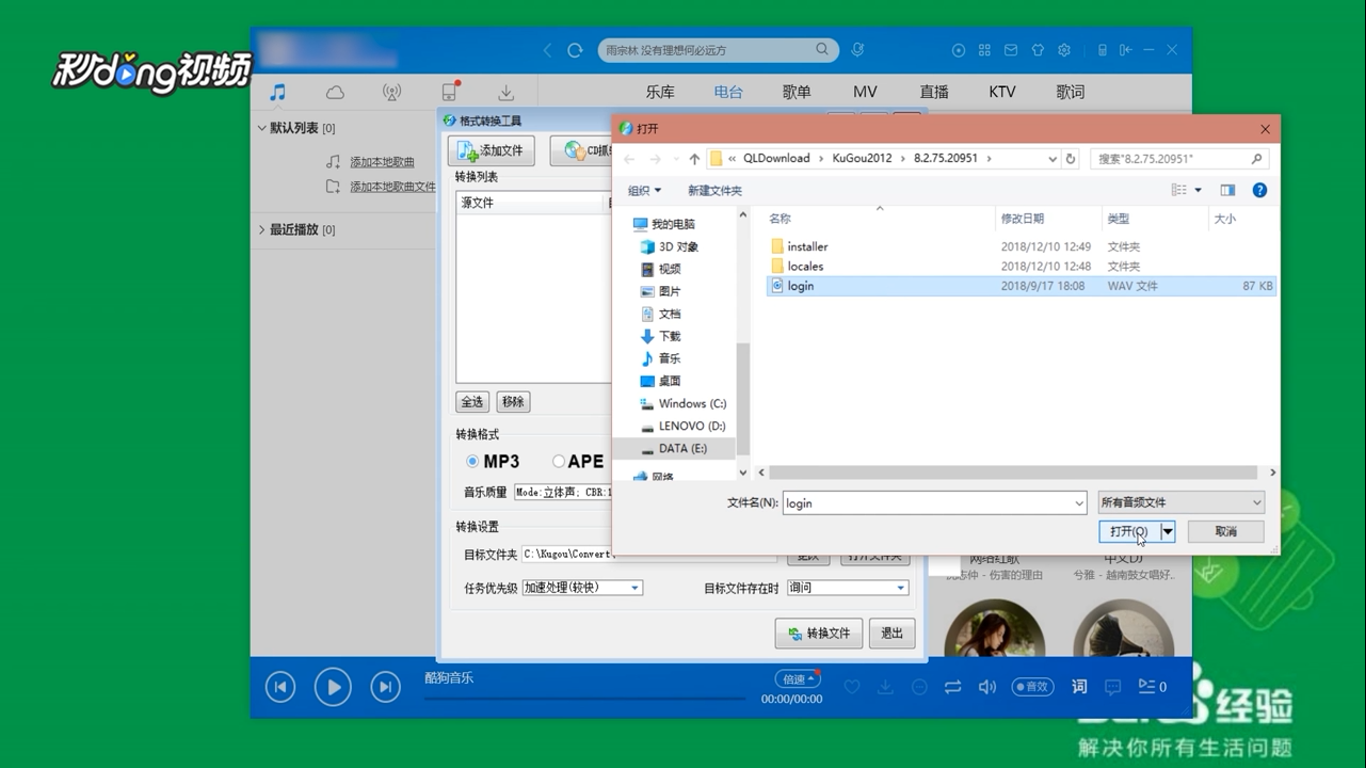
Task: Click the playback progress bar in KuGou
Action: [585, 698]
